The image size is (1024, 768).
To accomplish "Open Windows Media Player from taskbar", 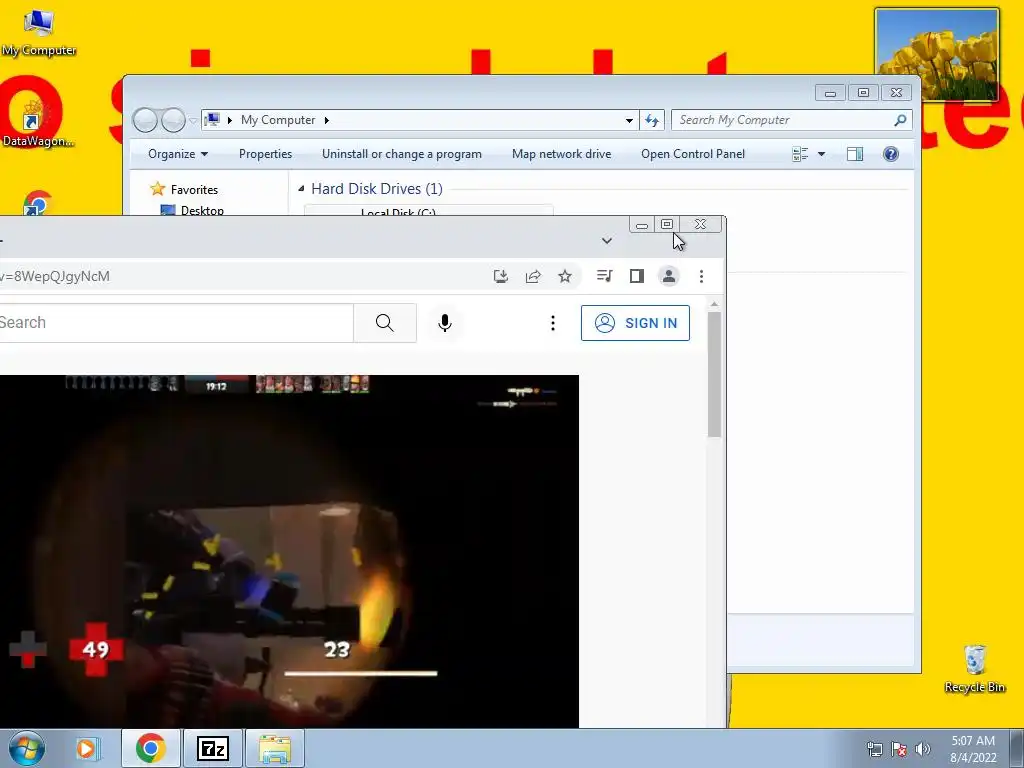I will click(x=87, y=748).
